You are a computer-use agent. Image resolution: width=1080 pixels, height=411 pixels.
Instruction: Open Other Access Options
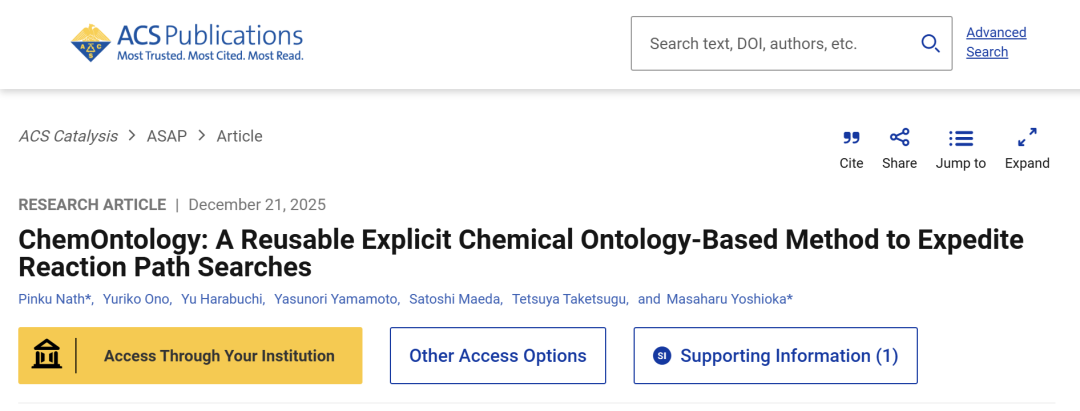tap(498, 356)
